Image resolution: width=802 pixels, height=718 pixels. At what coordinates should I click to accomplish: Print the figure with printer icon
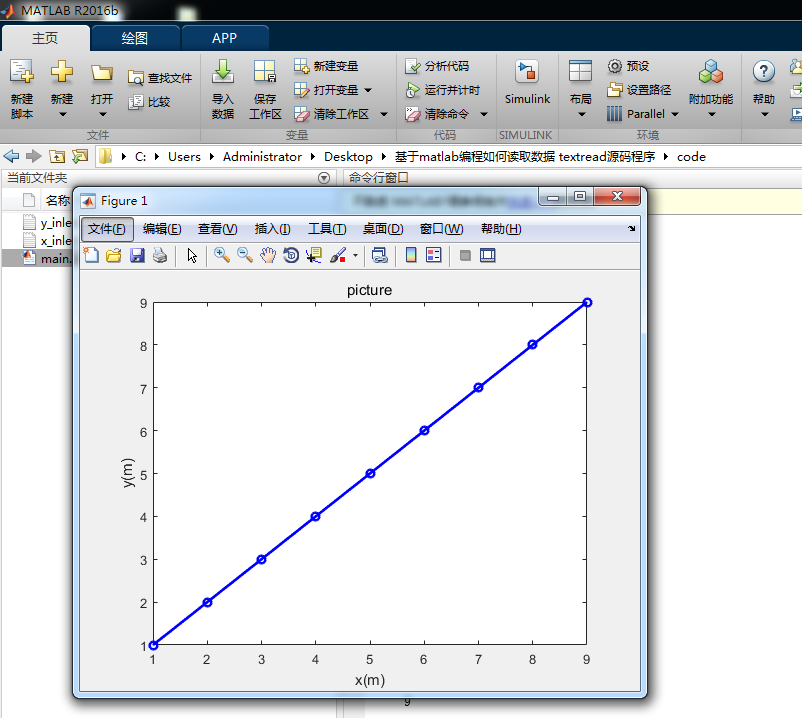point(160,255)
